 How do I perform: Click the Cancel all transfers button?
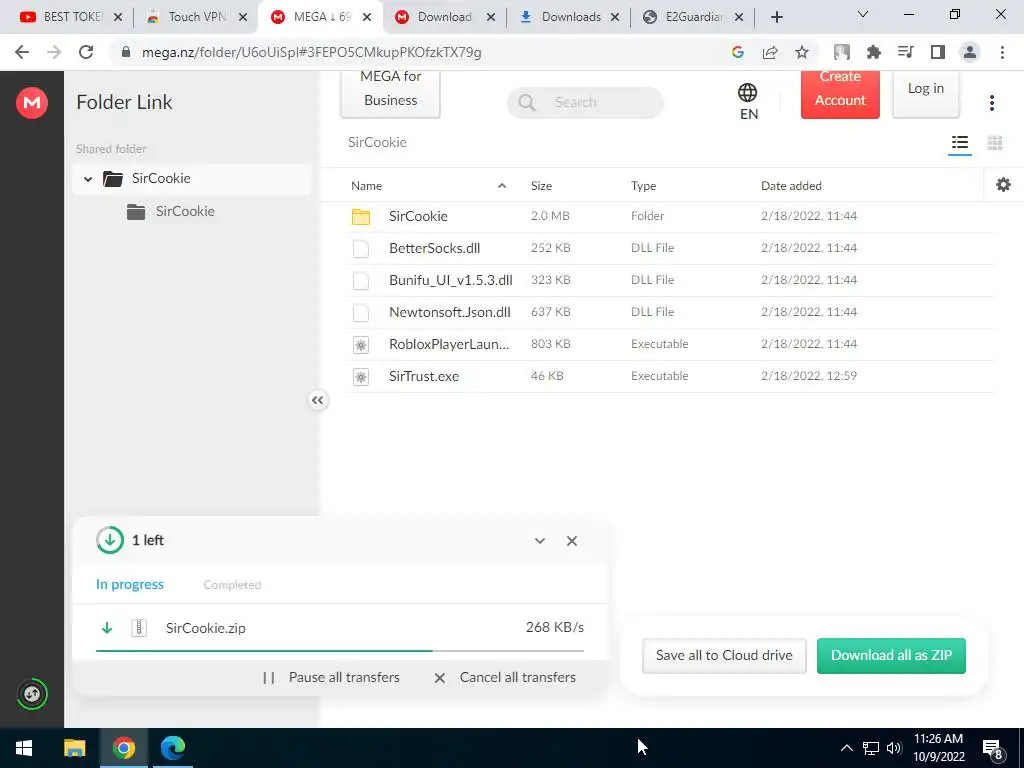click(x=505, y=677)
